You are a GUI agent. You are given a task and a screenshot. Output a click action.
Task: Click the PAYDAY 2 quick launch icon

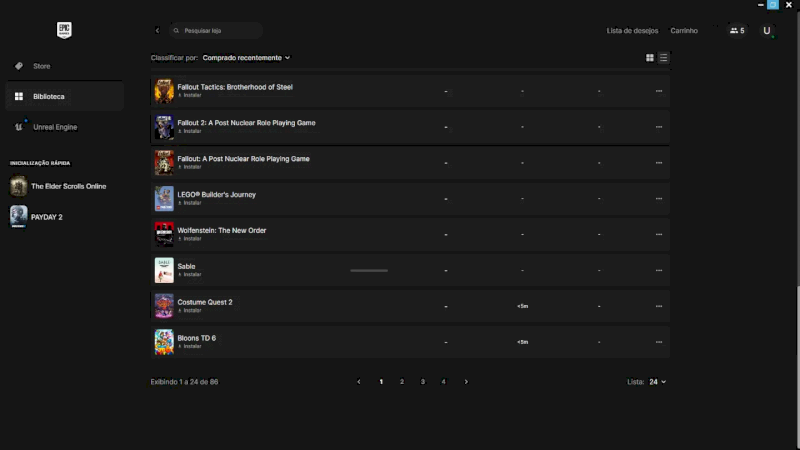[x=19, y=216]
